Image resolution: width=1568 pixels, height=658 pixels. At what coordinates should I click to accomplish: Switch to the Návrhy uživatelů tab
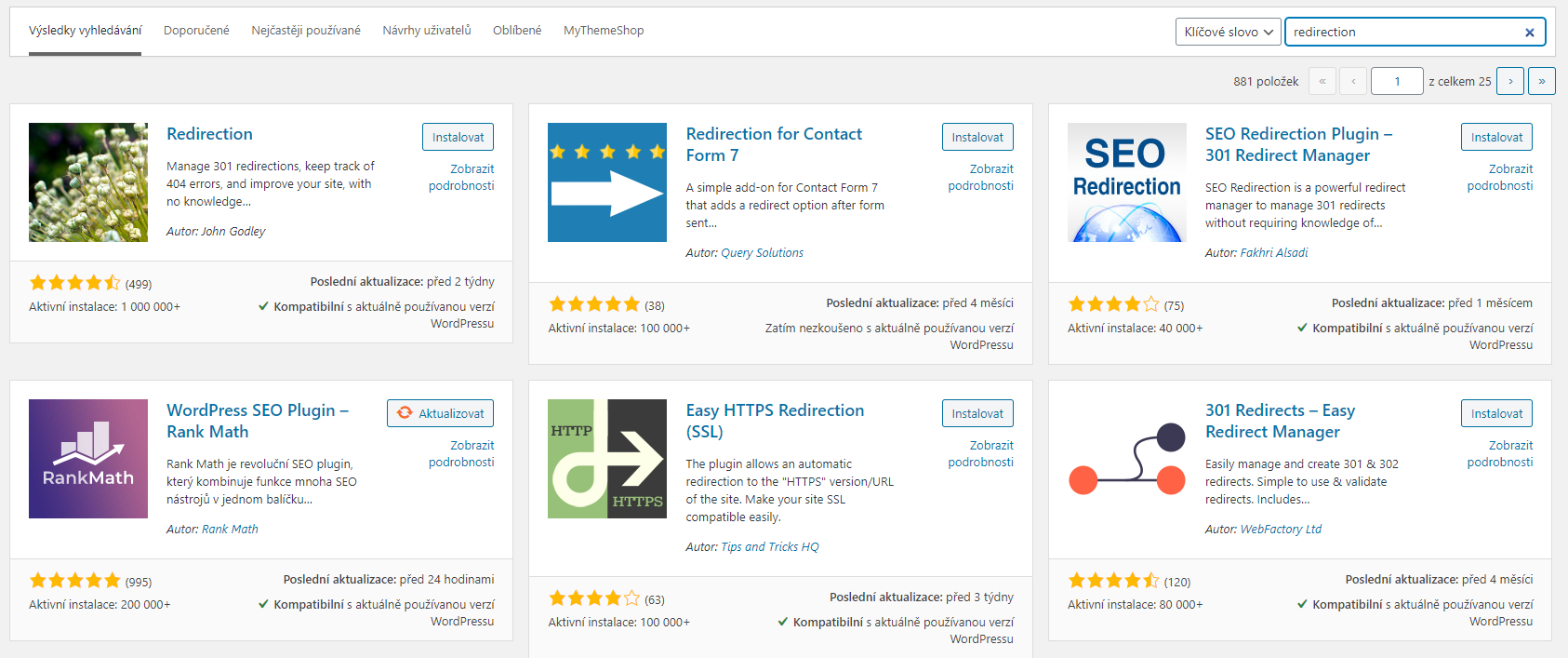coord(427,31)
